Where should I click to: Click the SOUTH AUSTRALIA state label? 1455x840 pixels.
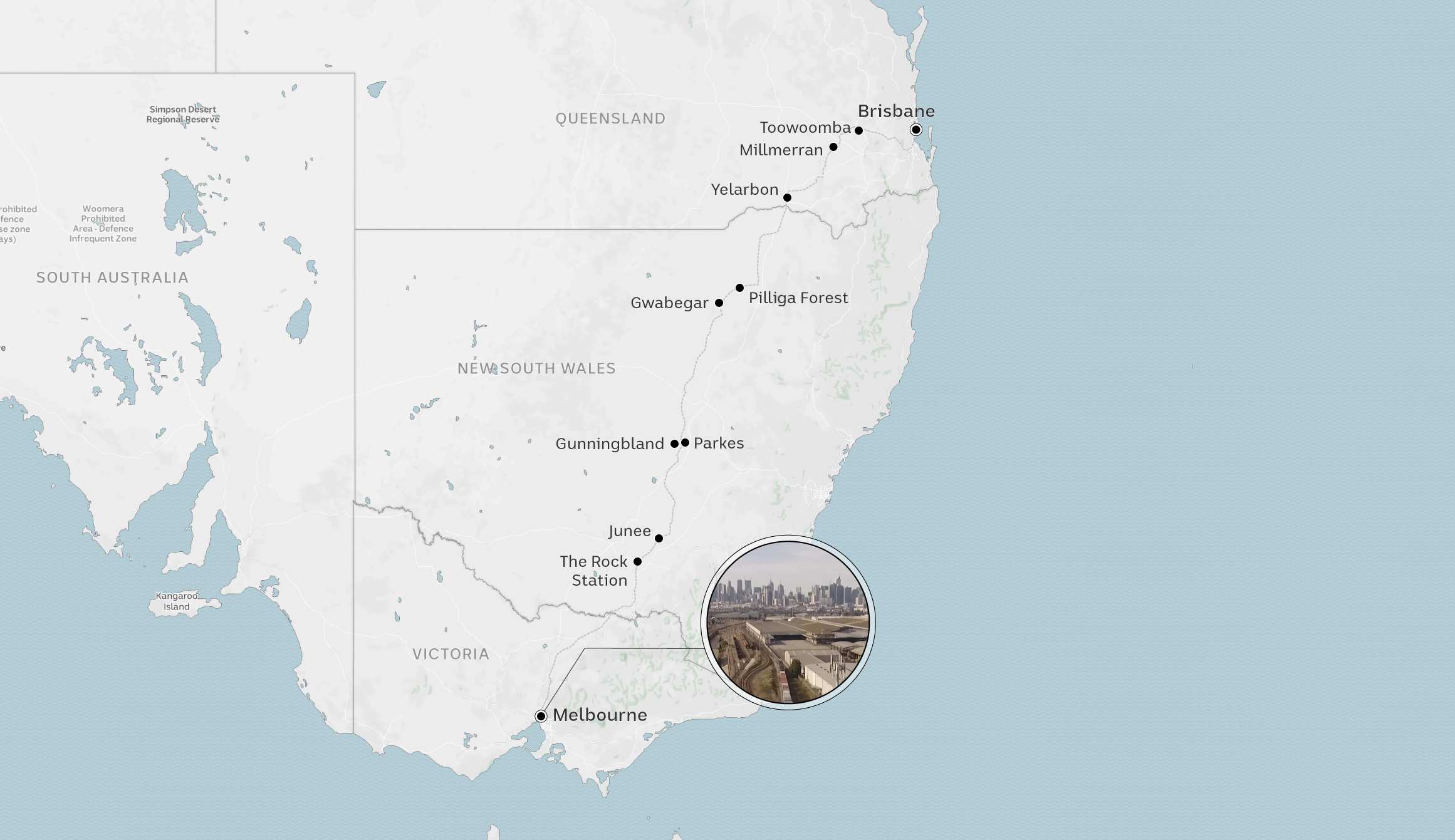tap(112, 277)
